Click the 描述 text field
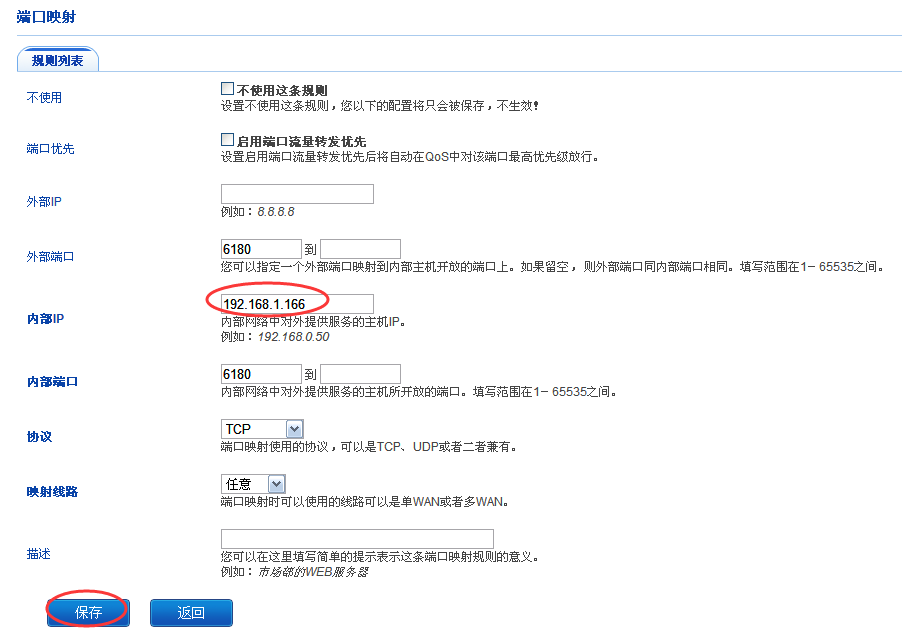The width and height of the screenshot is (902, 632). (357, 539)
